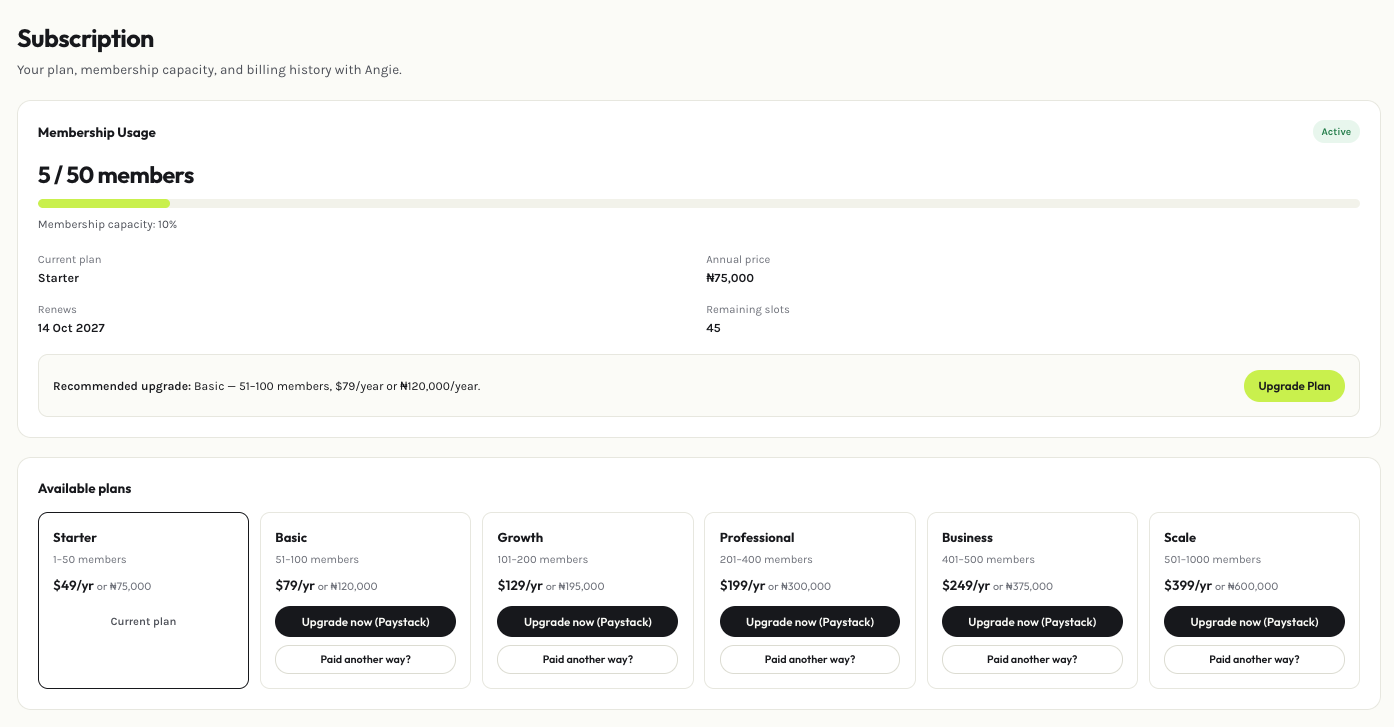Image resolution: width=1394 pixels, height=727 pixels.
Task: Upgrade to Basic plan via Paystack
Action: (365, 622)
